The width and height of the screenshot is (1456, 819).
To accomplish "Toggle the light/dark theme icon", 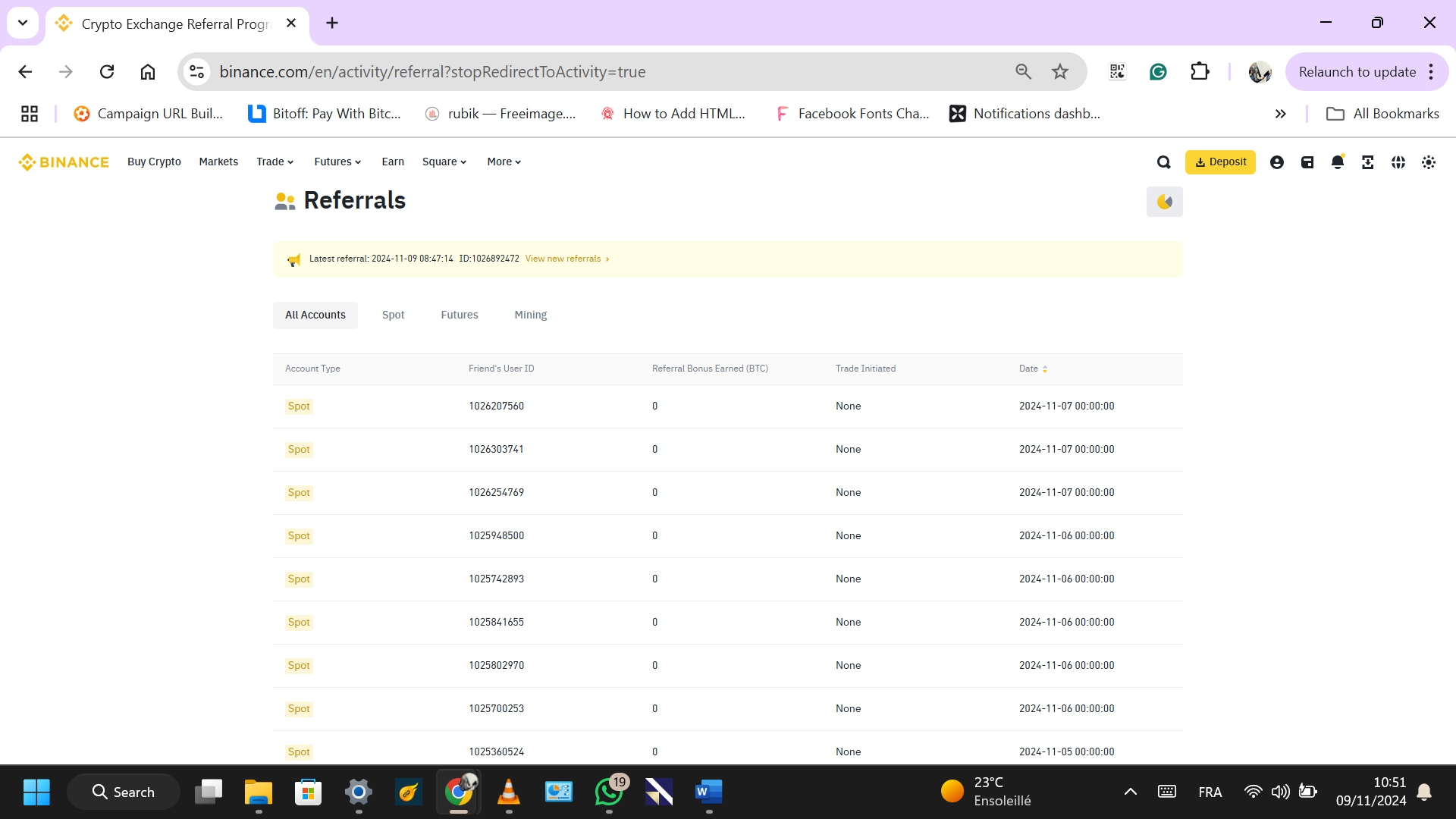I will click(1428, 162).
